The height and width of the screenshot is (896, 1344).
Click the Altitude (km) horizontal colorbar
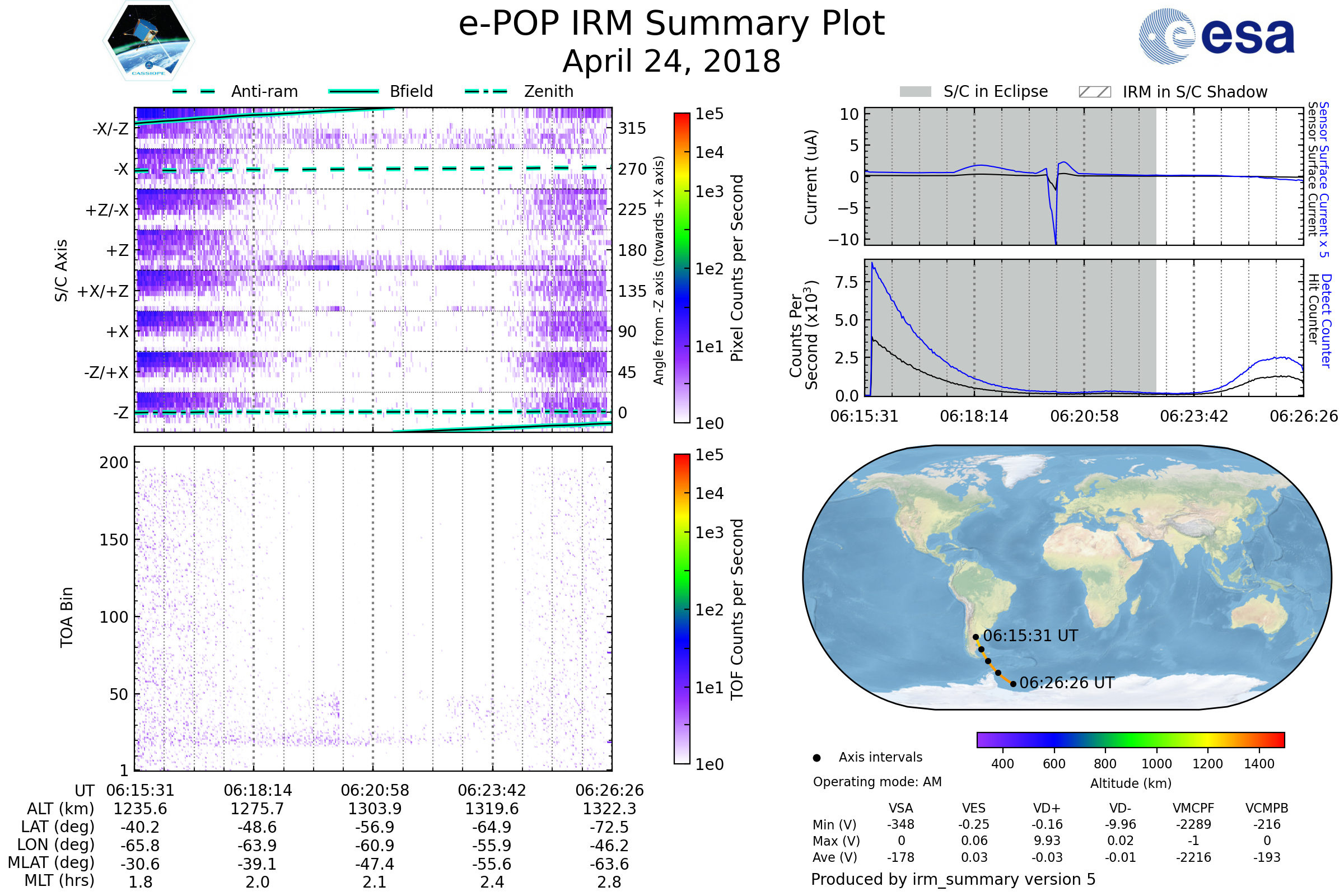[1130, 739]
